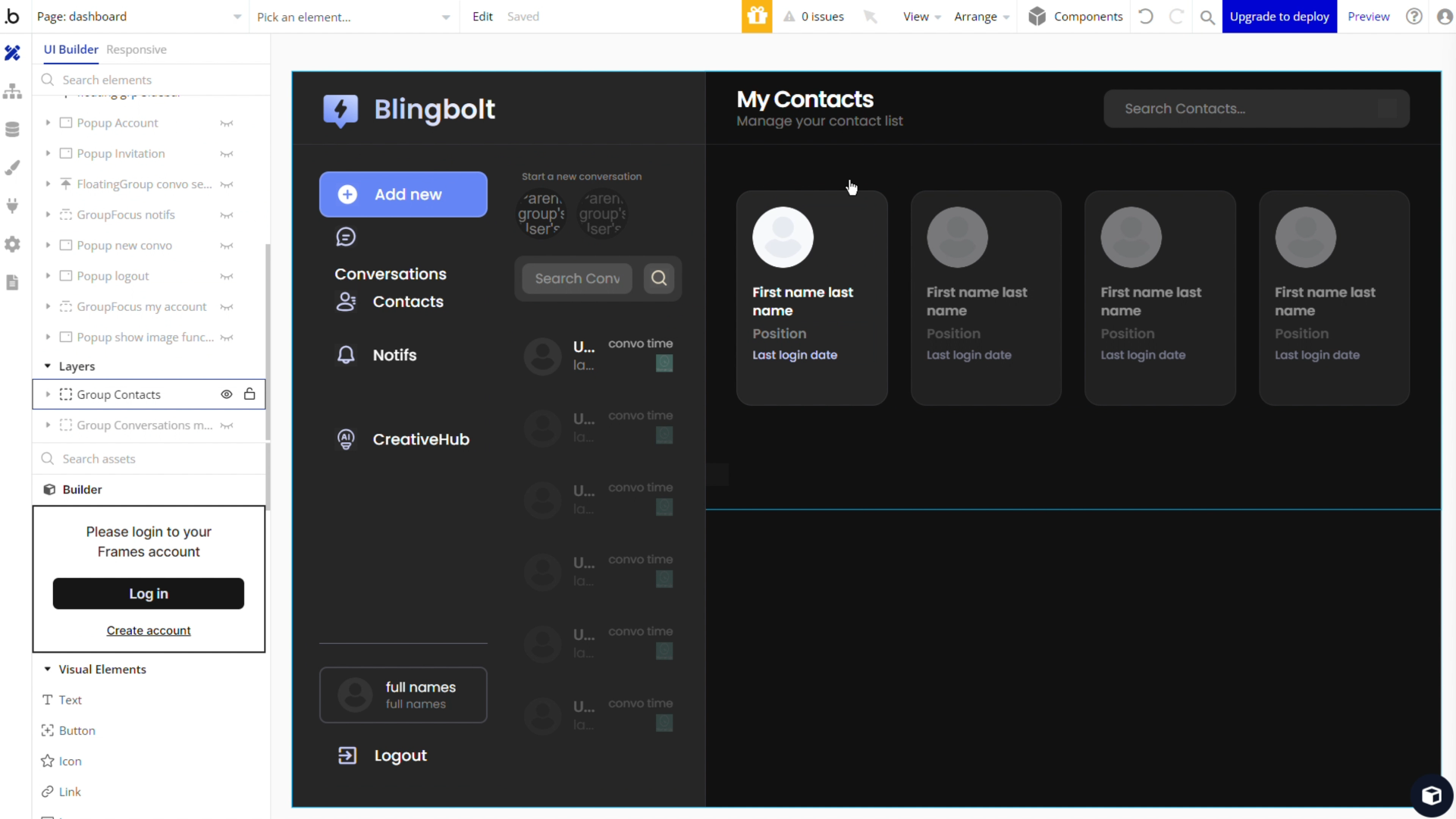Show hidden Popup Account element
Viewport: 1456px width, 819px height.
(x=226, y=124)
